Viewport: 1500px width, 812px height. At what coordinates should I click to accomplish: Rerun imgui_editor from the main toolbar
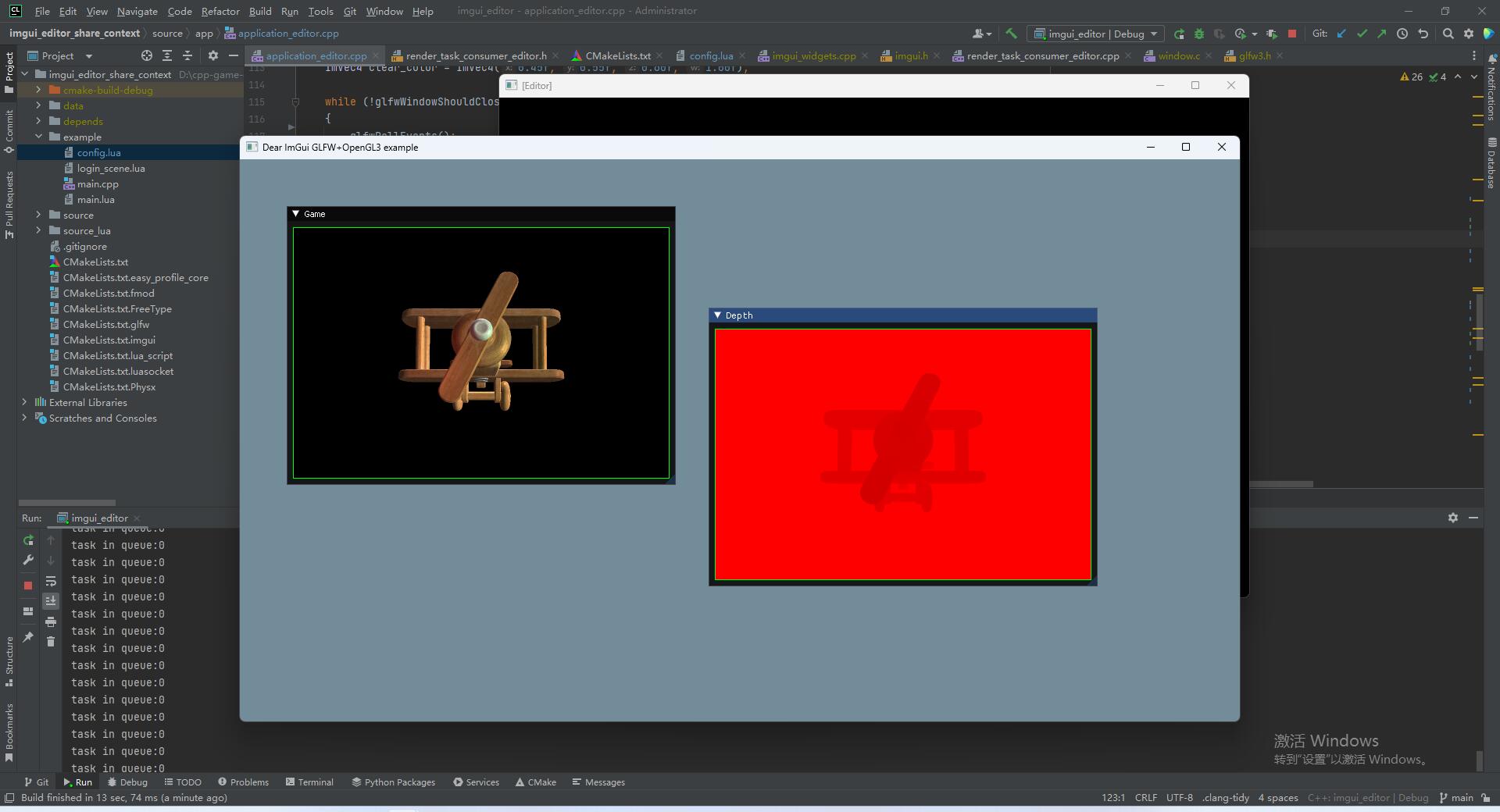[1179, 34]
